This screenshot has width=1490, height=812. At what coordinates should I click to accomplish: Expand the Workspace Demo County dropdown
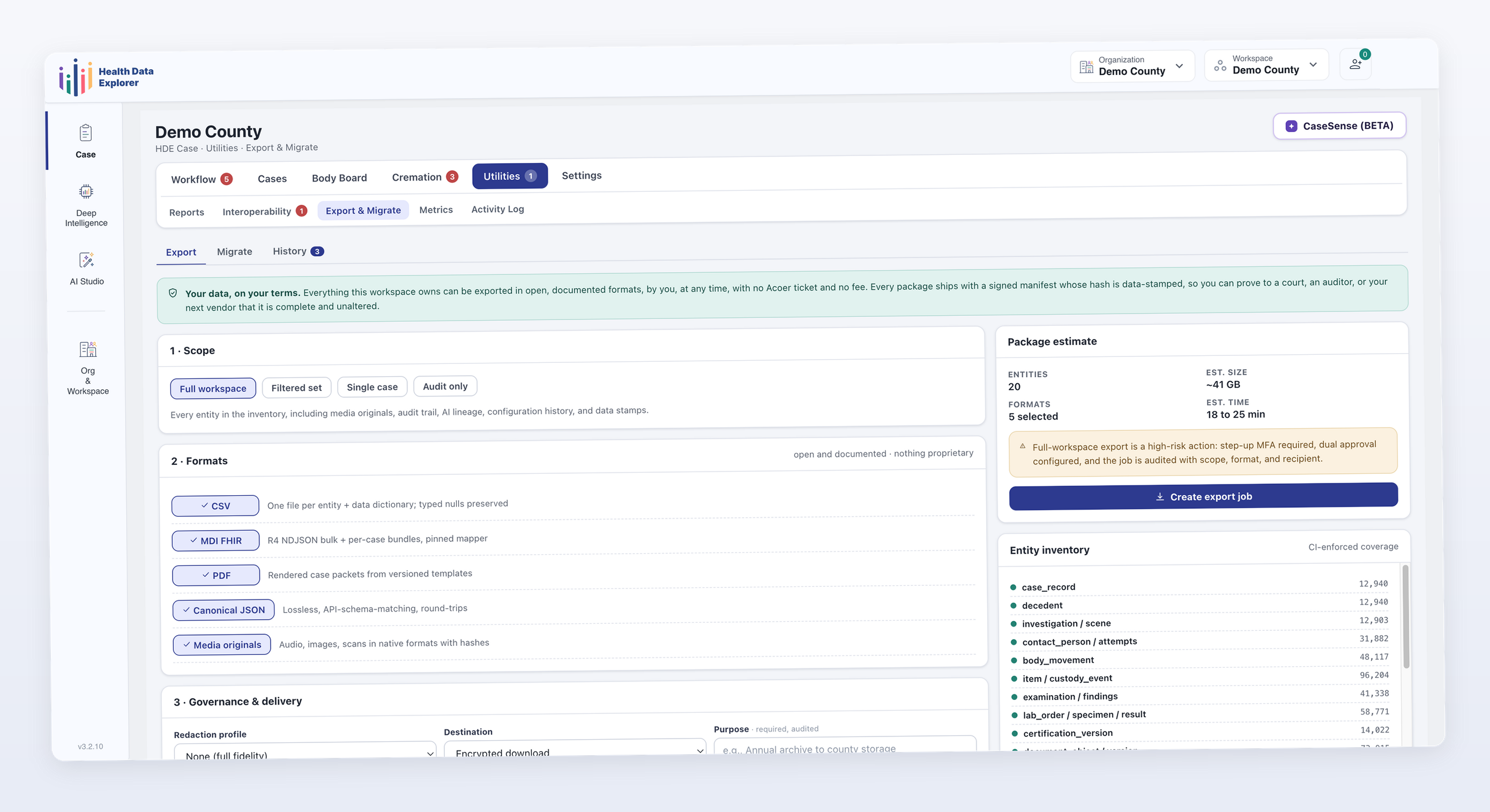pos(1266,65)
